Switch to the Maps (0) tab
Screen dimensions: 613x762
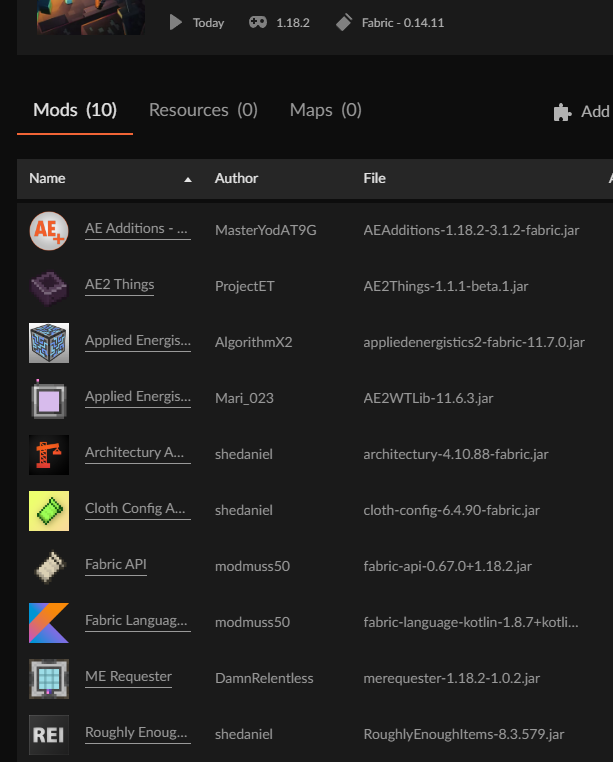coord(326,110)
